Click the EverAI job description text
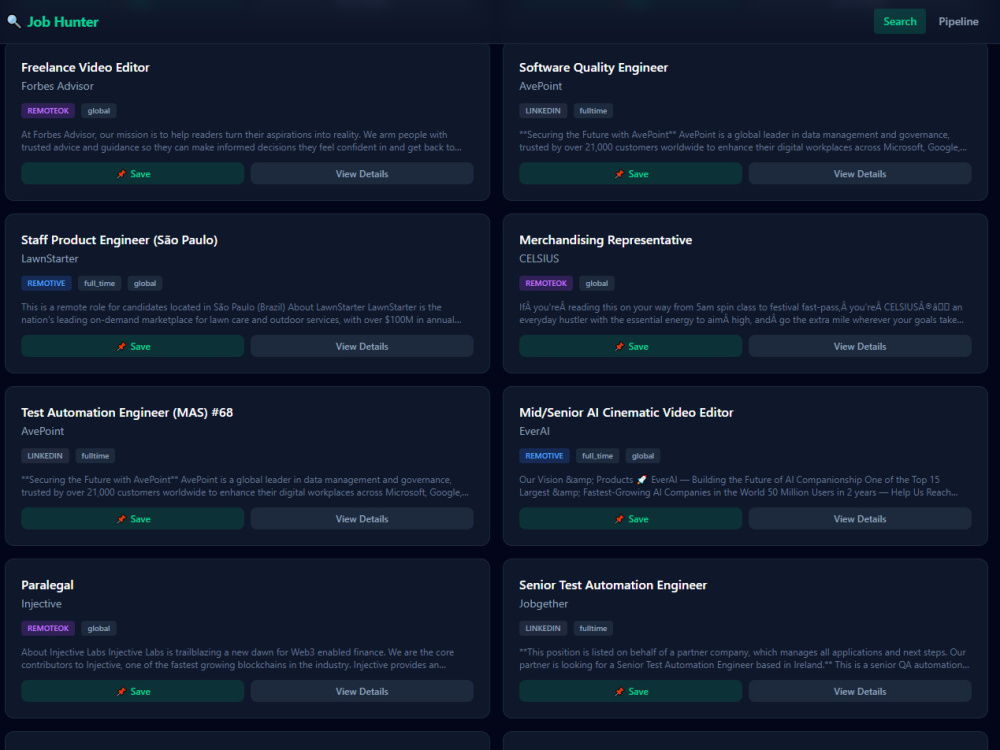Viewport: 1000px width, 750px height. pyautogui.click(x=738, y=486)
